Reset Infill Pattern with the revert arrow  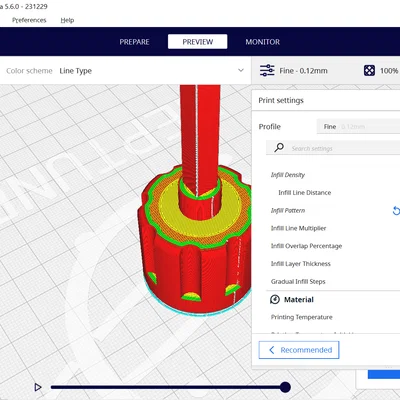pos(396,210)
